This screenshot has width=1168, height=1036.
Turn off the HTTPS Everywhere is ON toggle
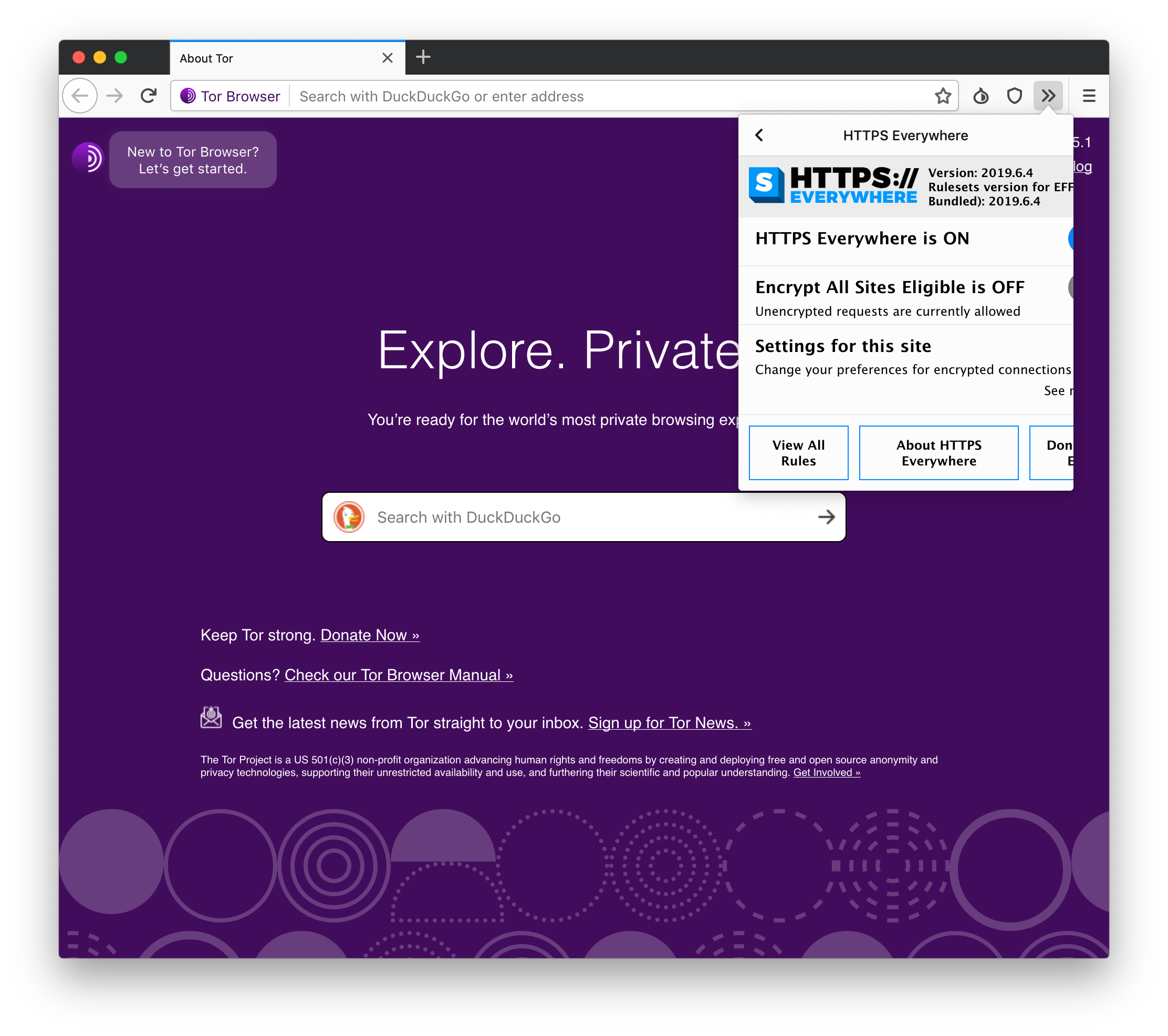click(x=1072, y=239)
